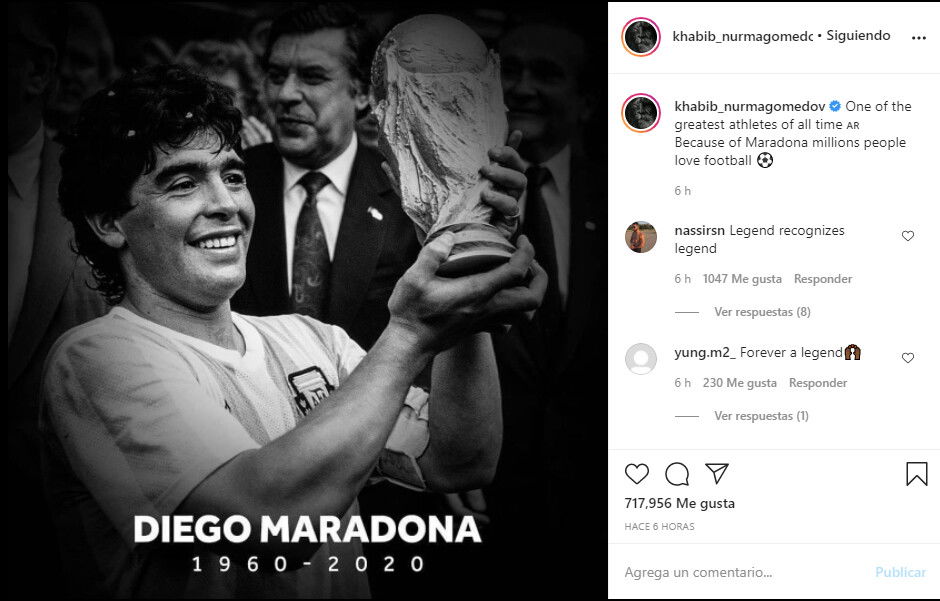The width and height of the screenshot is (940, 601).
Task: Expand Ver respuestas (1) replies
Action: pyautogui.click(x=761, y=416)
